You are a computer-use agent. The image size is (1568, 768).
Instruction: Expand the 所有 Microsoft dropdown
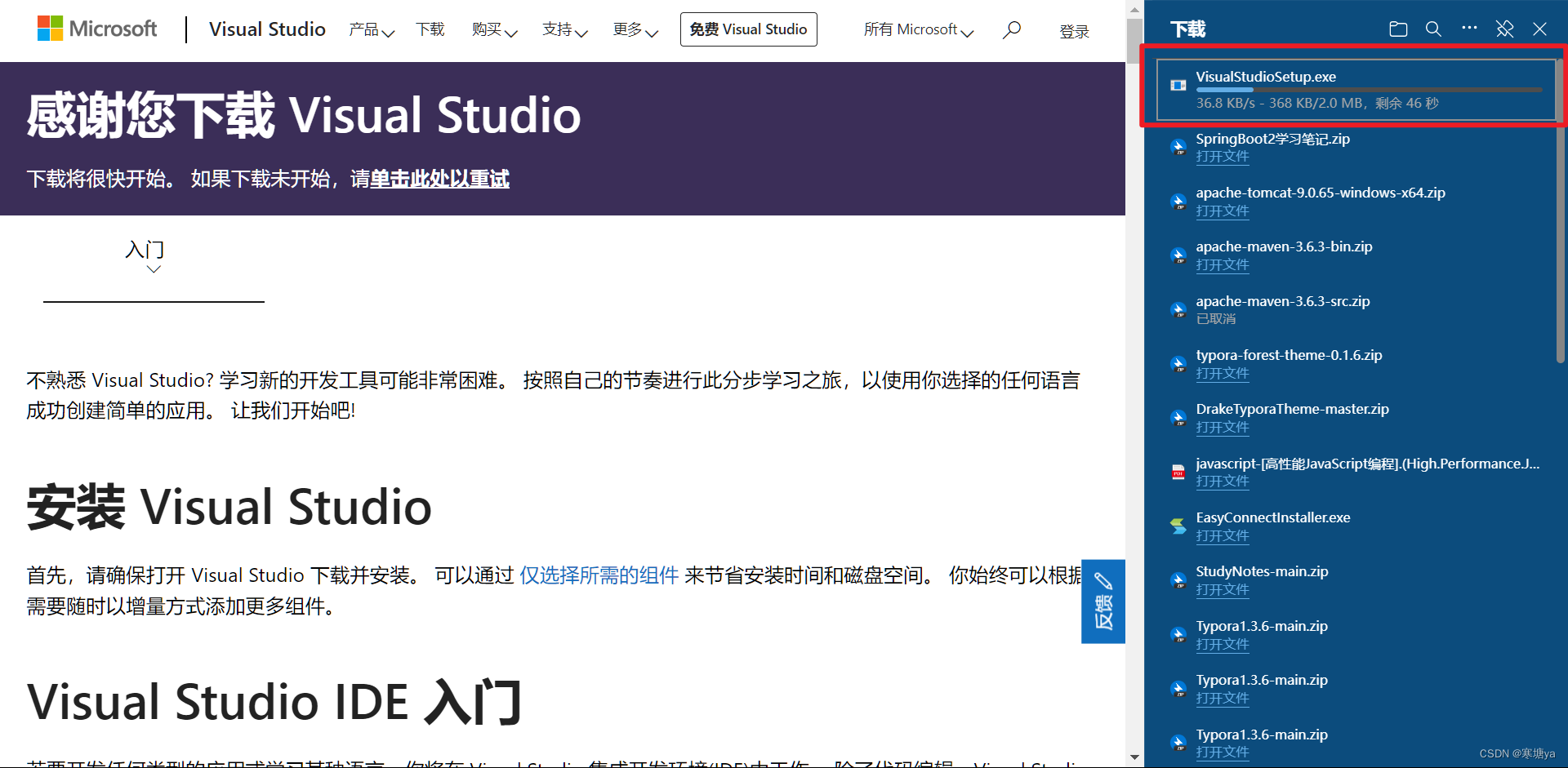[x=919, y=30]
